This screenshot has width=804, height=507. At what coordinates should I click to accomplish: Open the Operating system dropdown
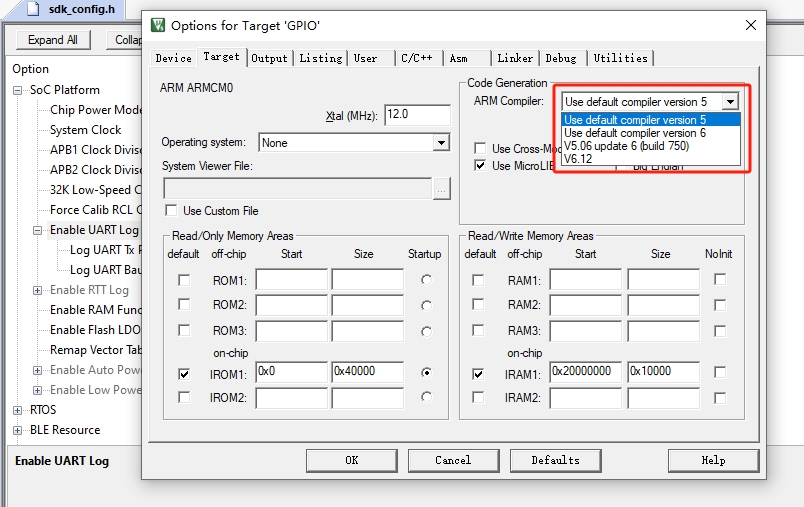pyautogui.click(x=441, y=143)
